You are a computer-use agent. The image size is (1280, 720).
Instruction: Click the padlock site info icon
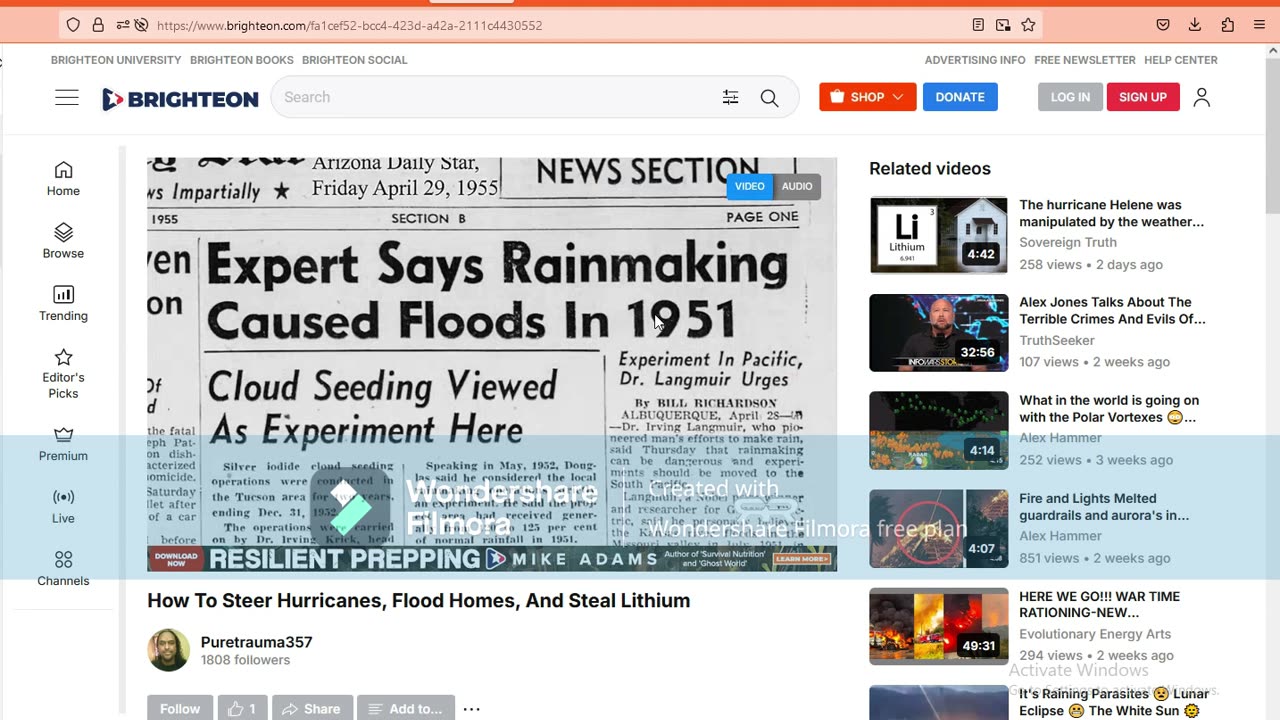click(98, 25)
